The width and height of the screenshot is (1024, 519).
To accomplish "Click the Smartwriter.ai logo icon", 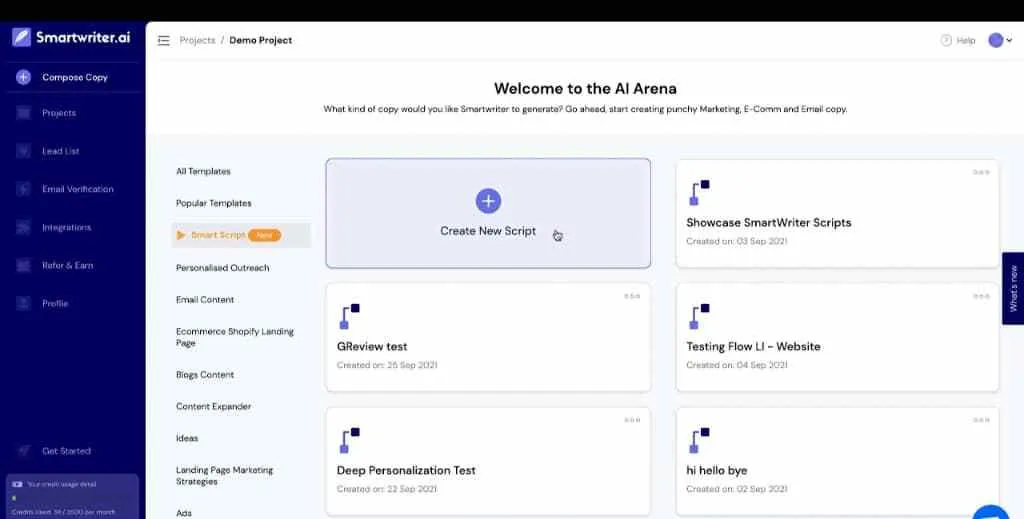I will (22, 37).
